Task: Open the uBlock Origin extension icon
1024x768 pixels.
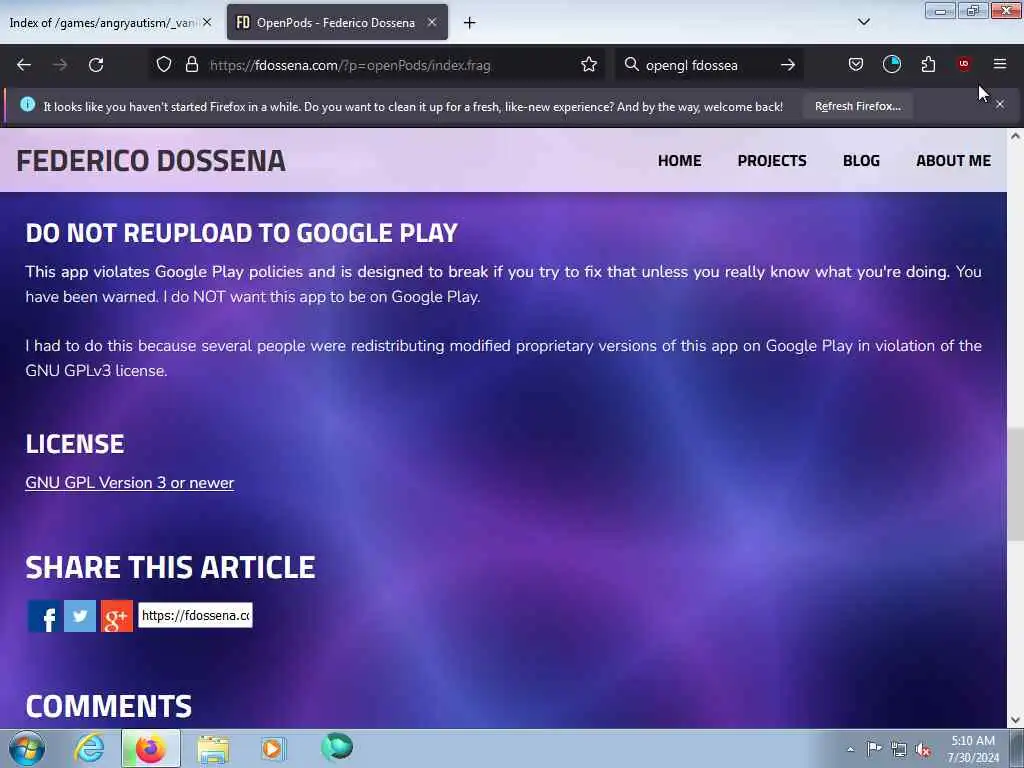Action: (x=964, y=64)
